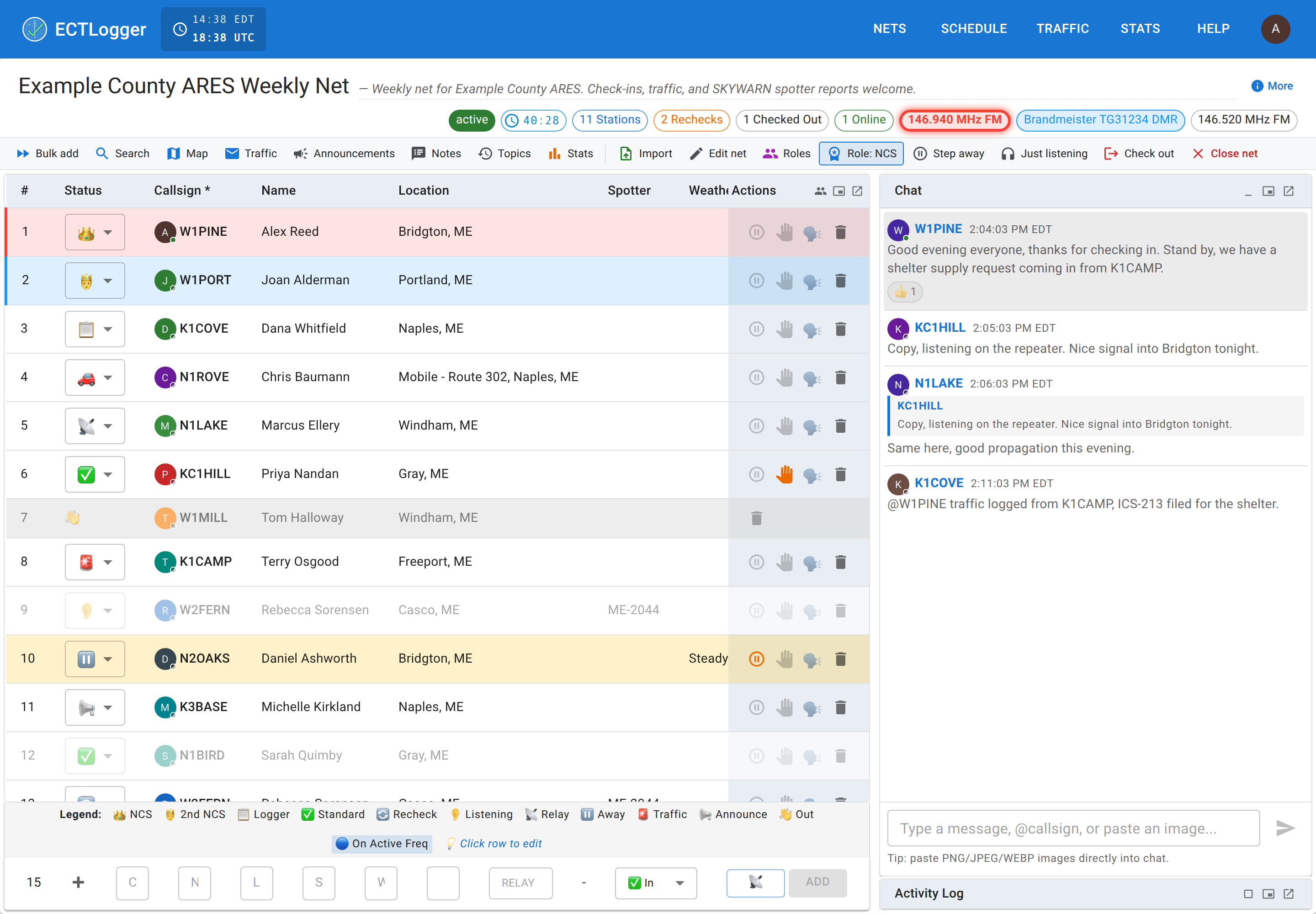Open Announcements megaphone
Viewport: 1316px width, 914px height.
coord(344,154)
